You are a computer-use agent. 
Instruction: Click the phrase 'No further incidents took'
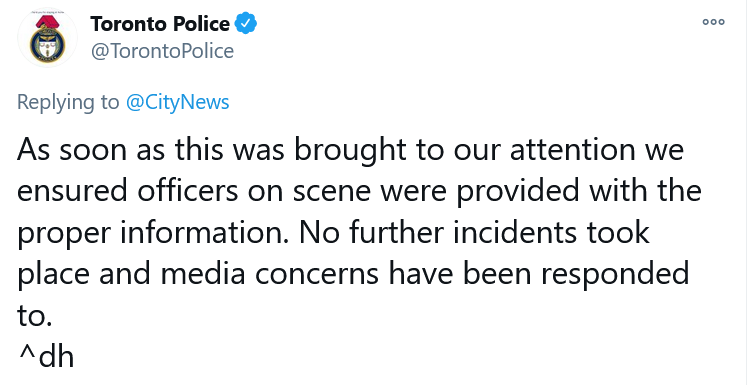click(474, 232)
